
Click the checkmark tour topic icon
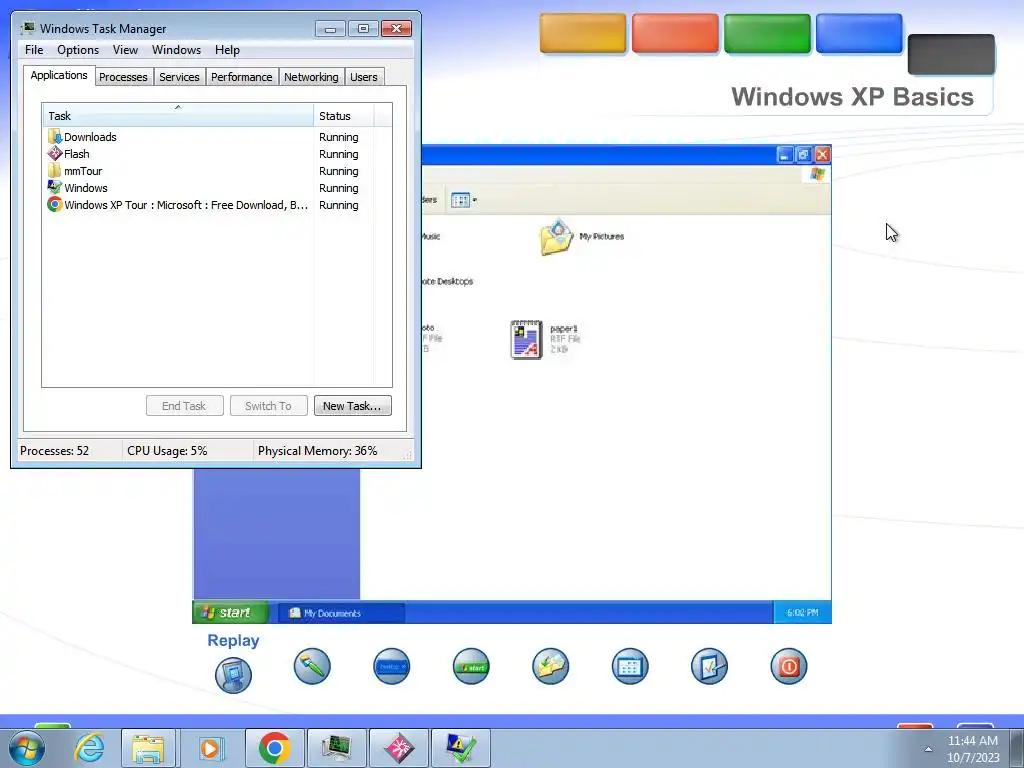(709, 666)
